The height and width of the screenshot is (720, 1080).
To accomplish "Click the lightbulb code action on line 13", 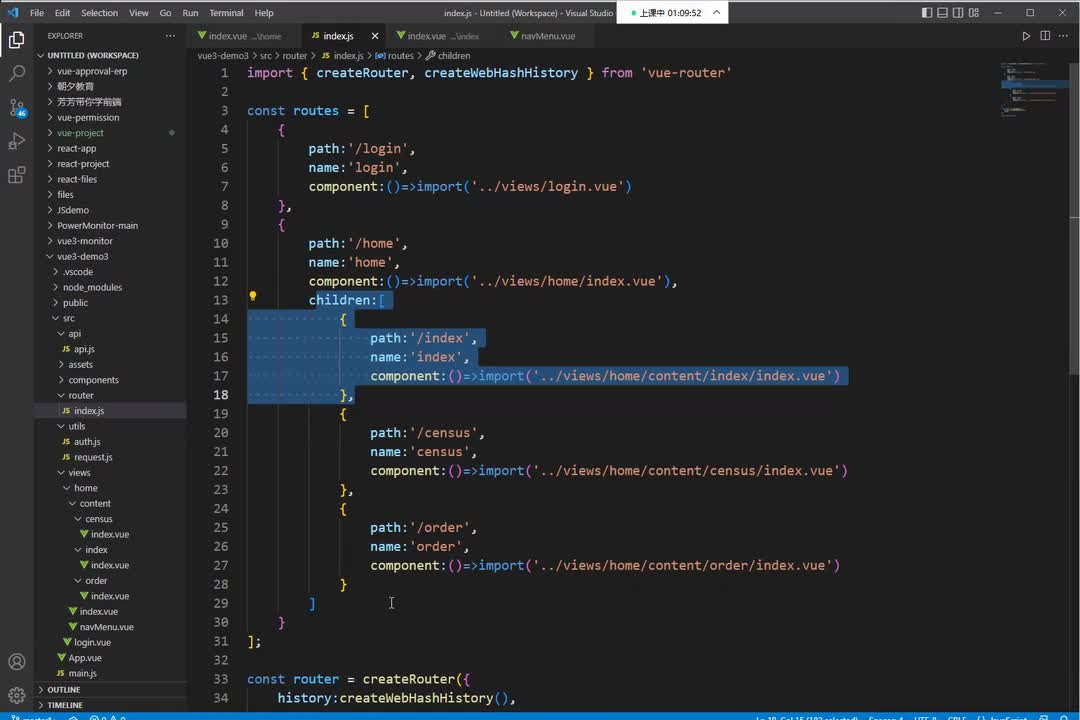I will [x=253, y=297].
